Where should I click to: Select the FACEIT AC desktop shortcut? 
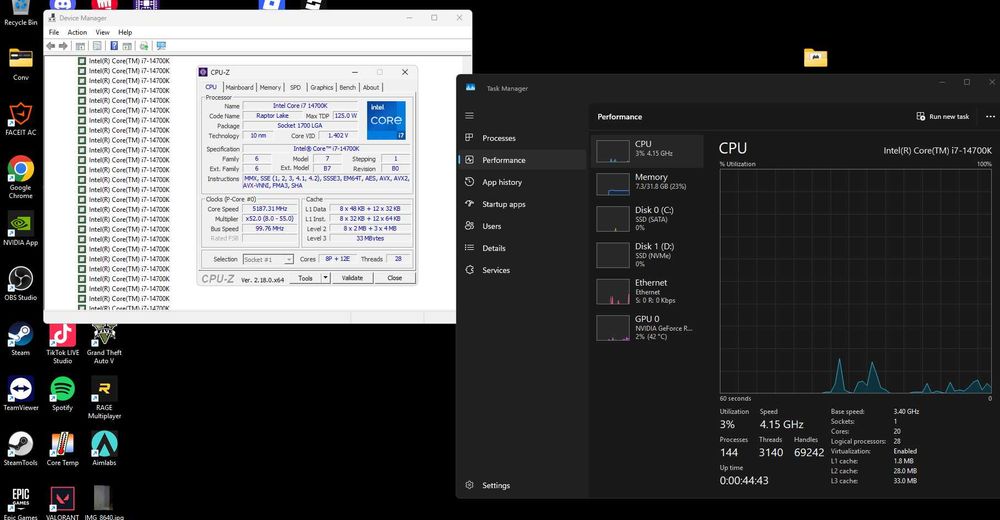click(20, 119)
